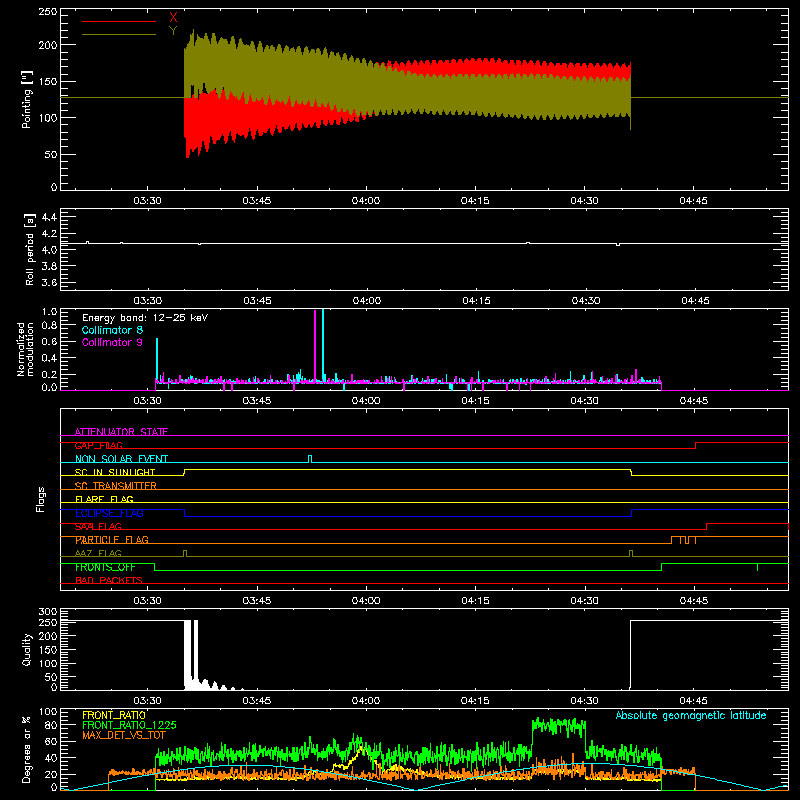
Task: Click the NON_SOLAR_EVENT pulse on cyan line
Action: click(x=310, y=459)
